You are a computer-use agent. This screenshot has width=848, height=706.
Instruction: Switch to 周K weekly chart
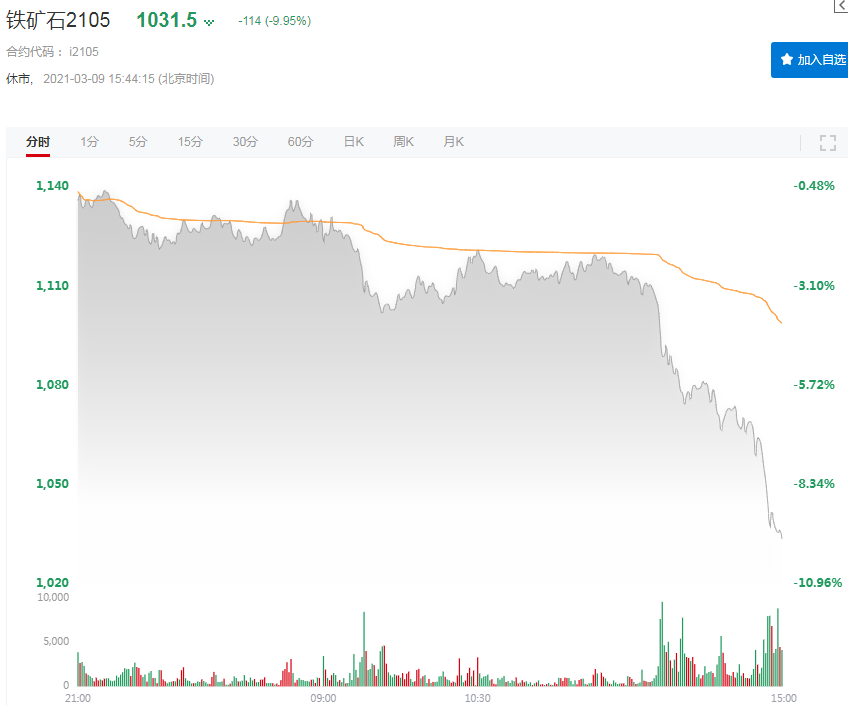403,142
